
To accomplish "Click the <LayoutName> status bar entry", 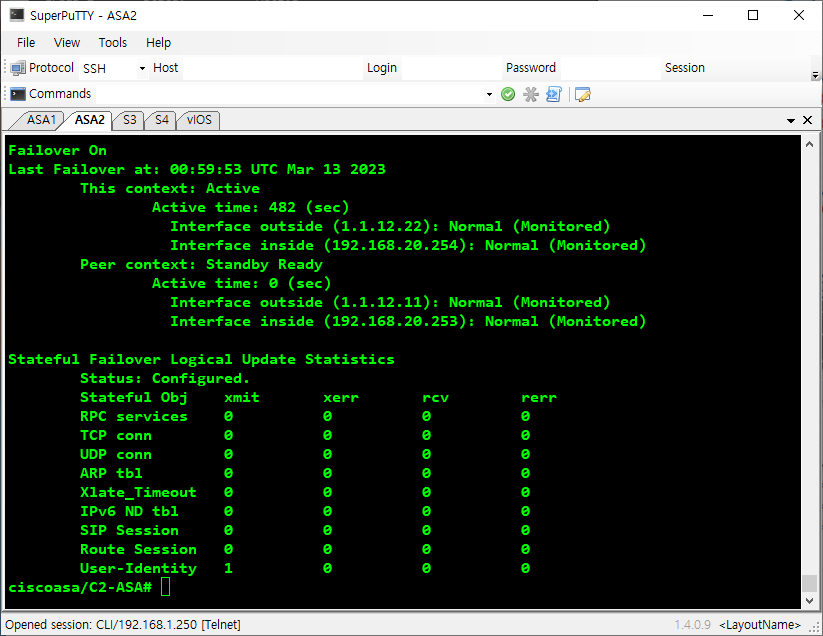I will coord(759,624).
